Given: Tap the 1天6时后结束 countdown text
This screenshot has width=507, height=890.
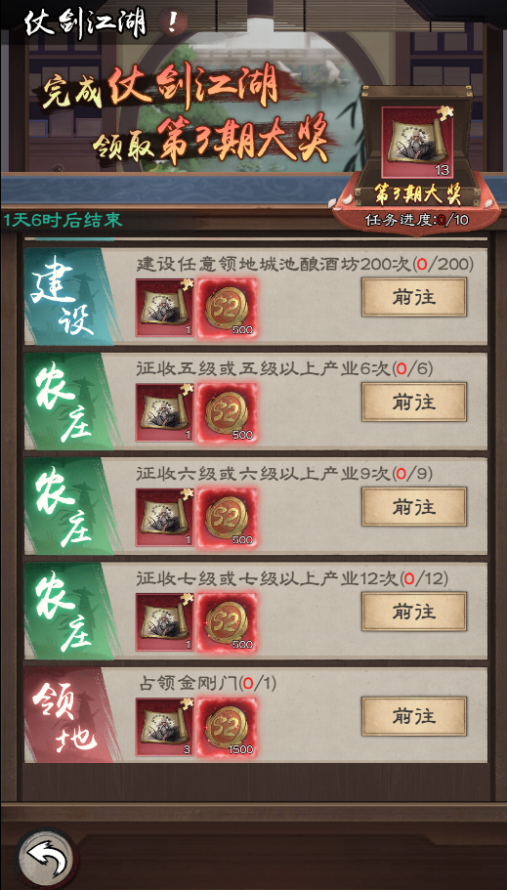Looking at the screenshot, I should coord(63,220).
